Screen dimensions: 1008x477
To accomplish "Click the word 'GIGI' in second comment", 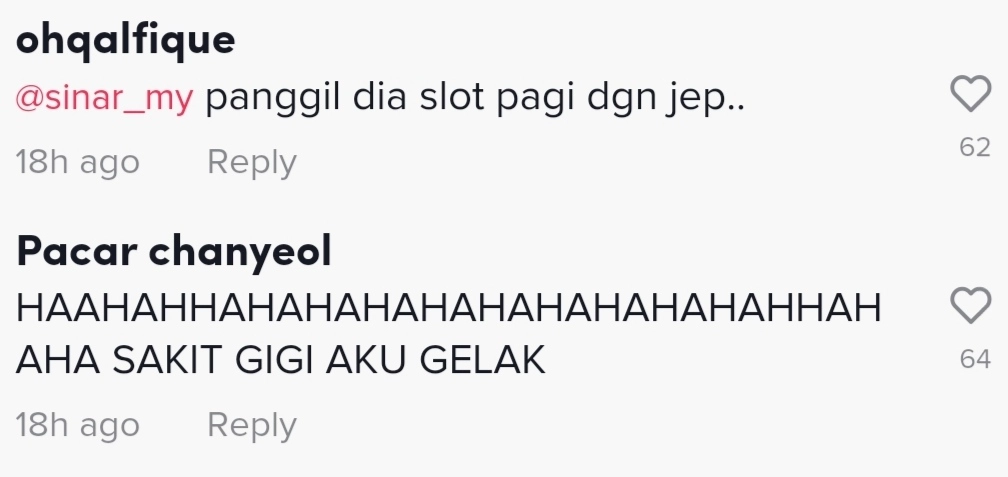I will (274, 361).
